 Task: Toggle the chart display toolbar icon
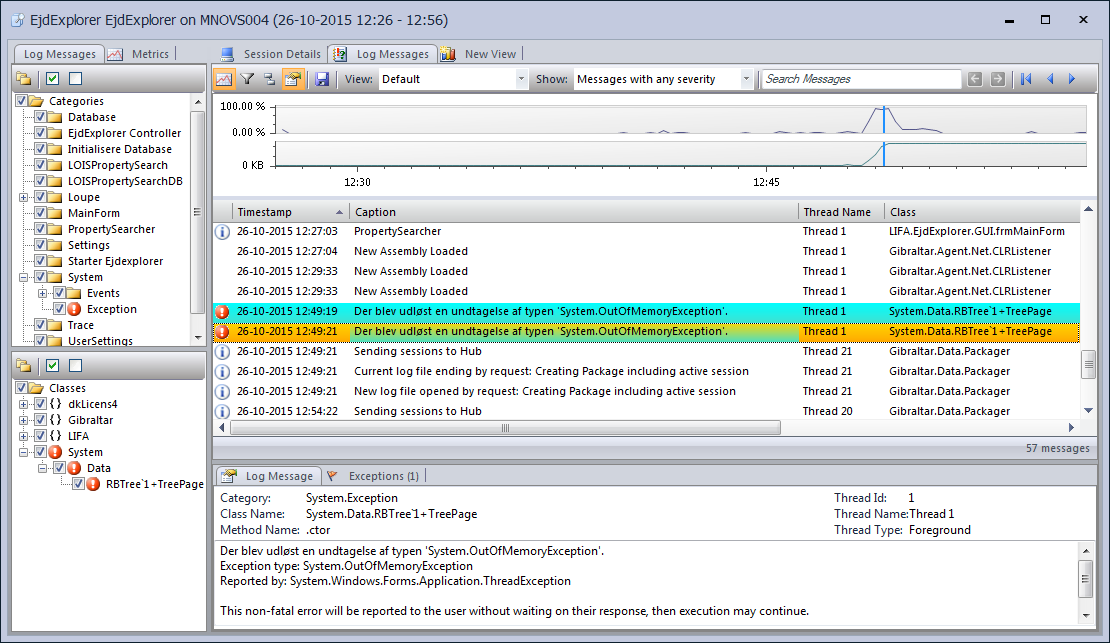click(x=224, y=79)
